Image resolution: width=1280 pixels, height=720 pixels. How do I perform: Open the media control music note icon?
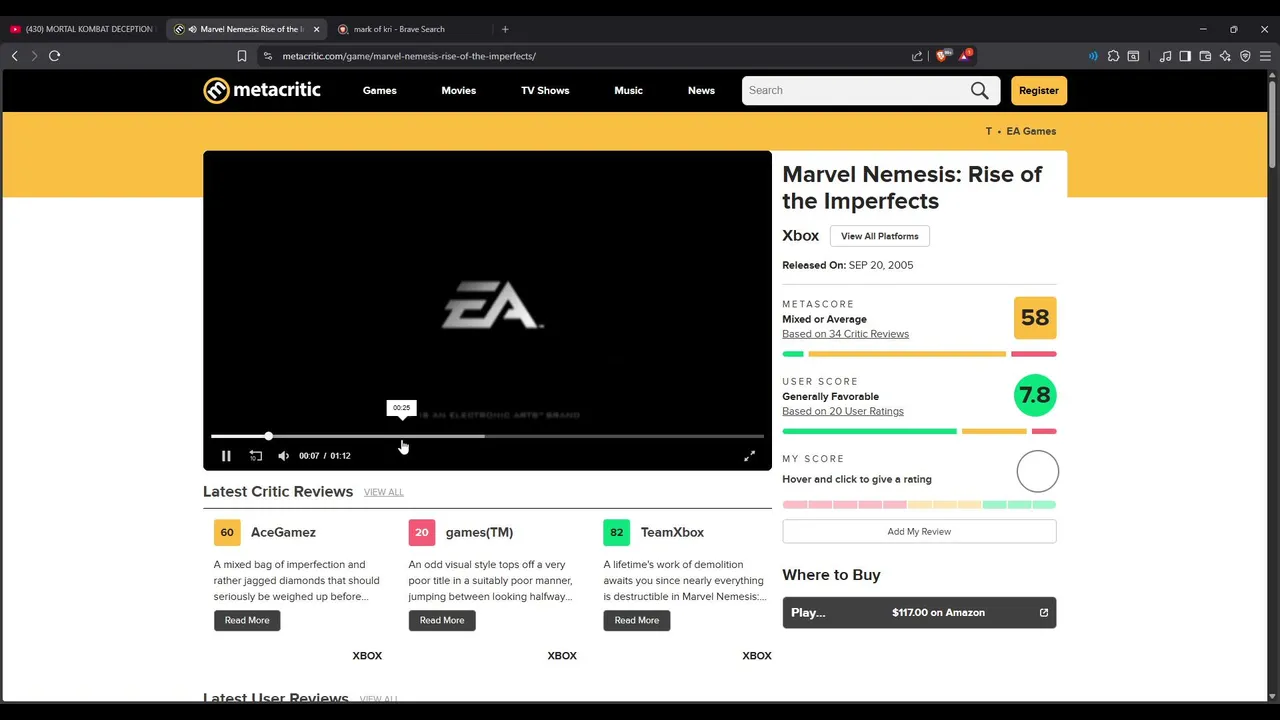click(x=1165, y=56)
